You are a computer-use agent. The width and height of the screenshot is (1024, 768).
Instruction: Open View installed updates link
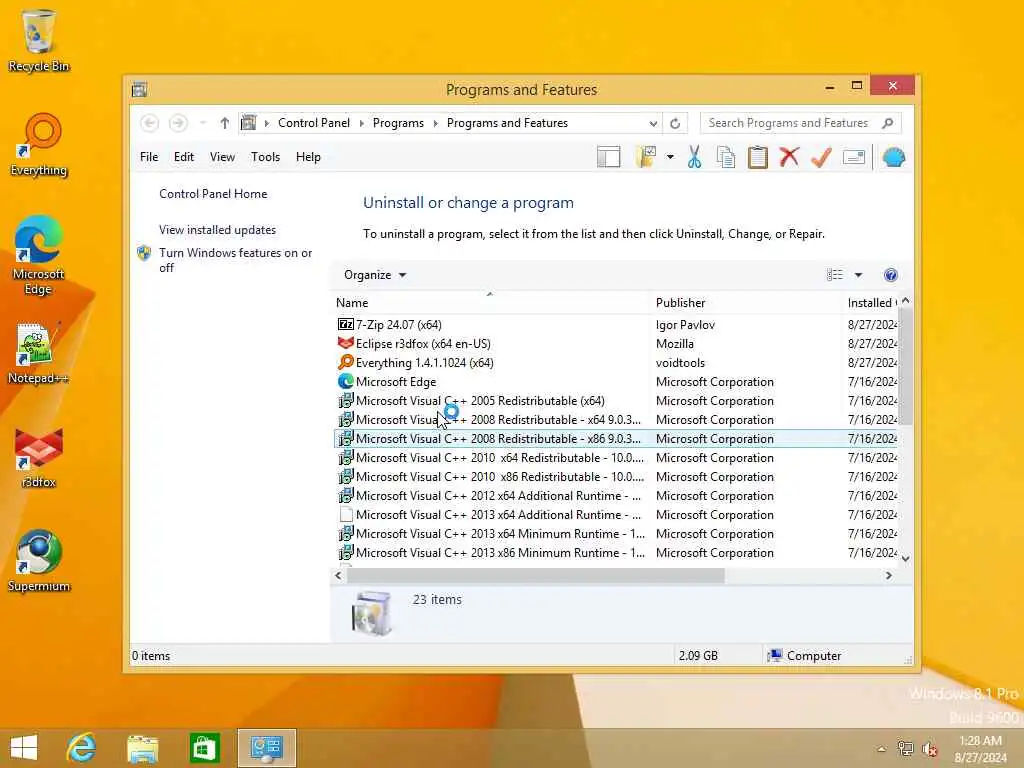(x=217, y=230)
